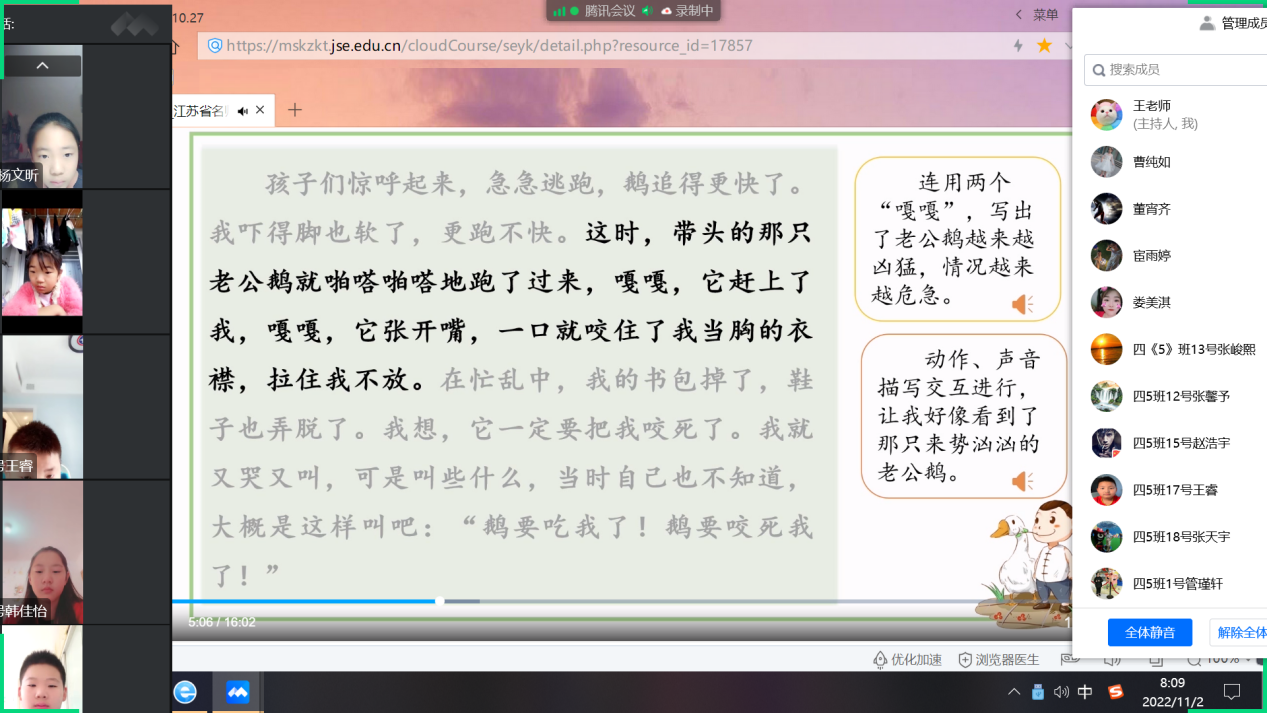Open the browser 菜单 menu

pyautogui.click(x=1046, y=15)
